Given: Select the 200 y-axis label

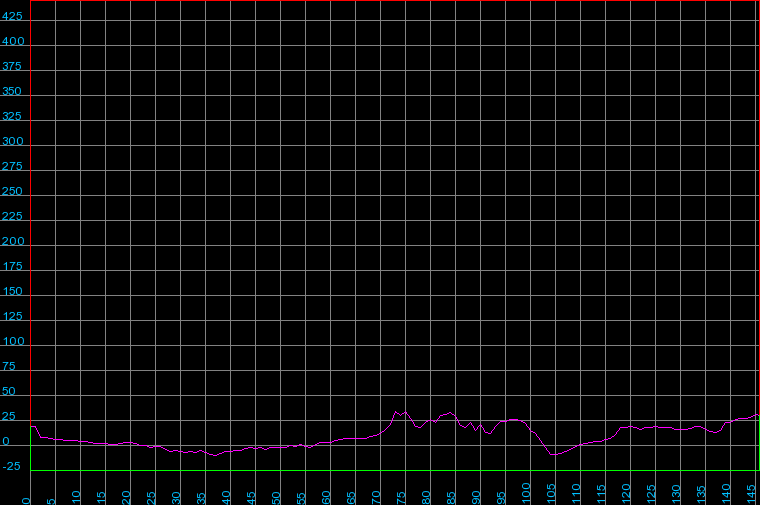Looking at the screenshot, I should pos(12,242).
